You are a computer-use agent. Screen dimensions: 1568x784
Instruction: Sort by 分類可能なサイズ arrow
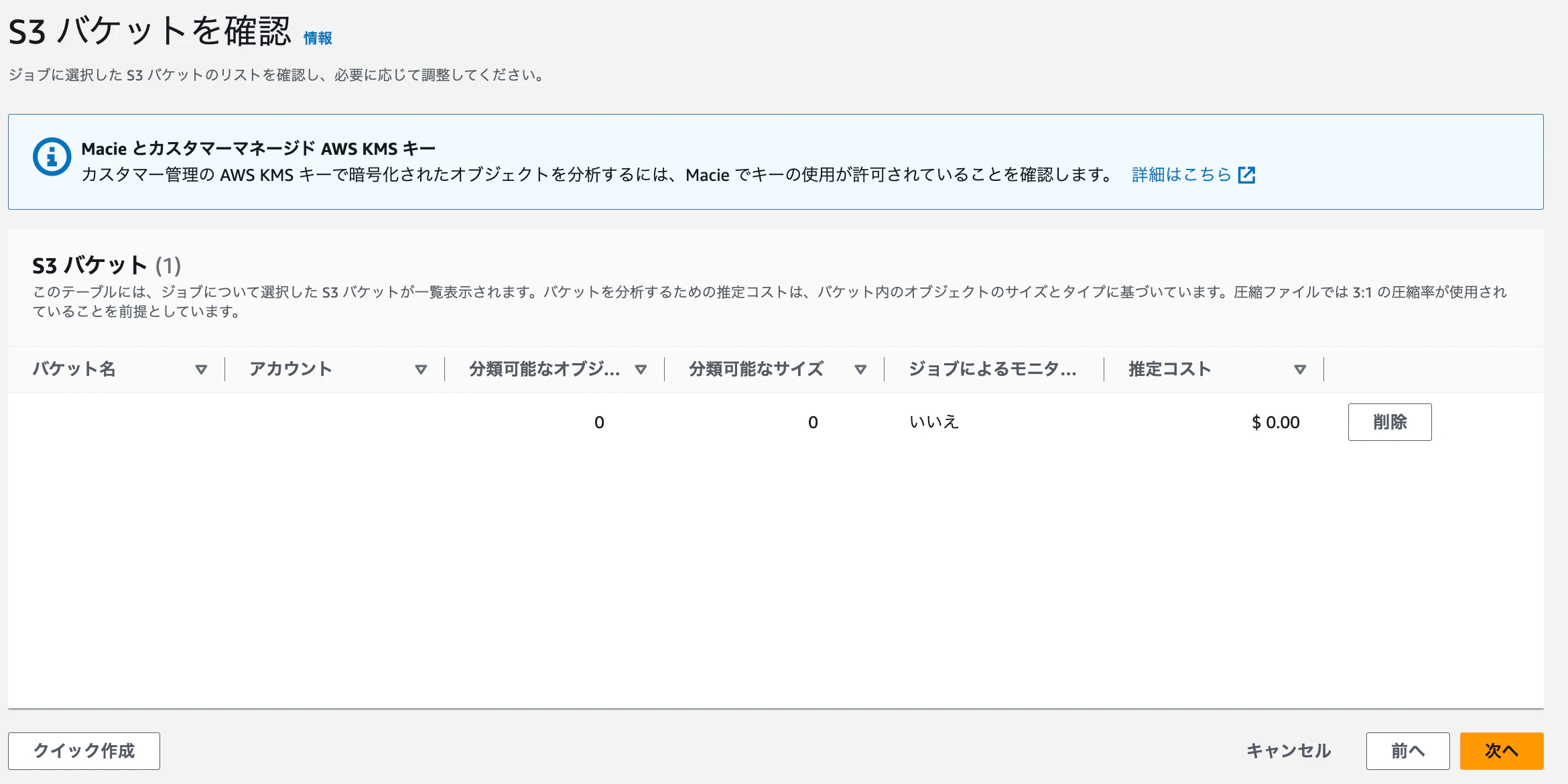[x=860, y=369]
